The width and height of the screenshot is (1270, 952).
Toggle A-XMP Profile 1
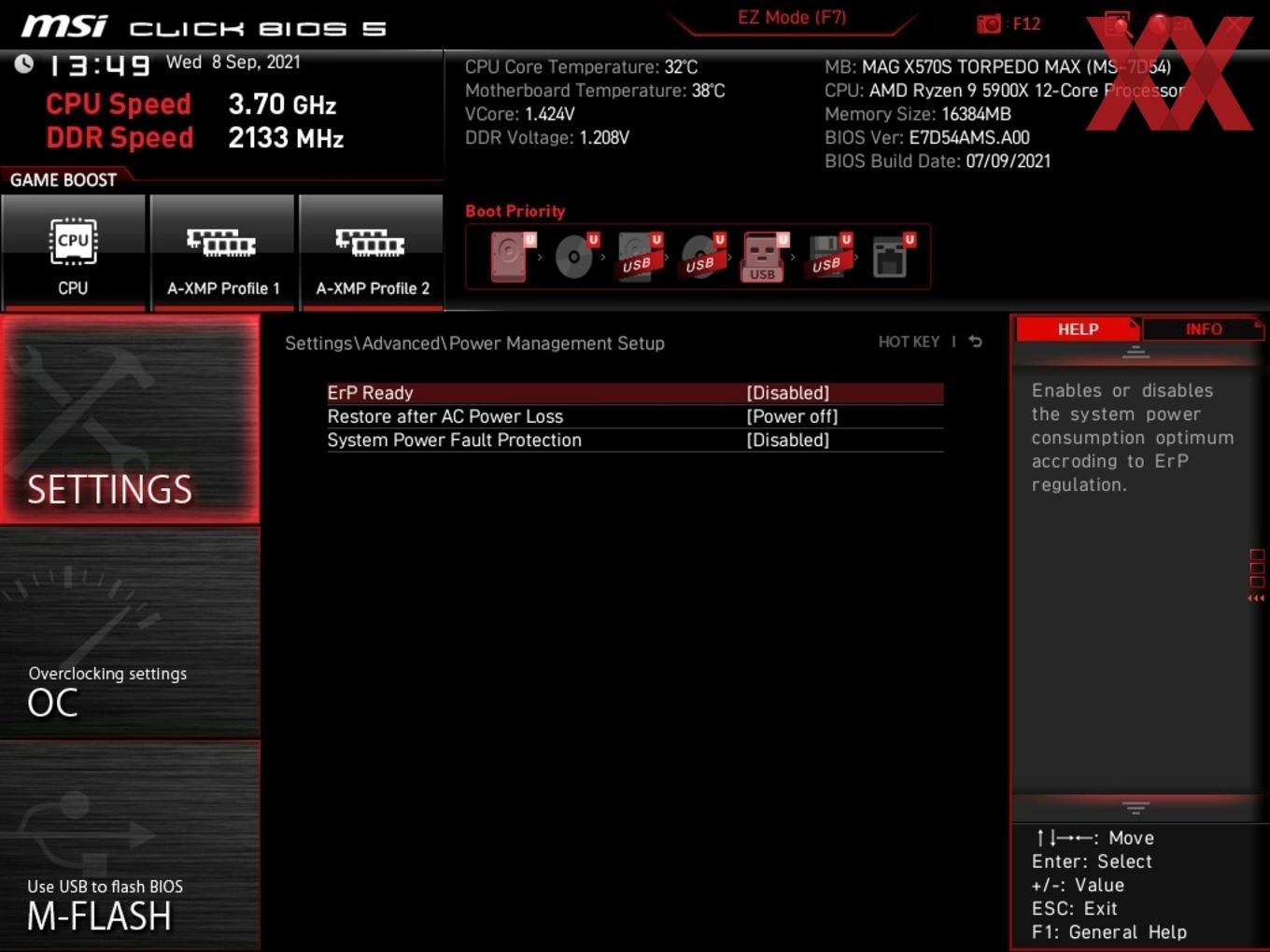[x=222, y=252]
